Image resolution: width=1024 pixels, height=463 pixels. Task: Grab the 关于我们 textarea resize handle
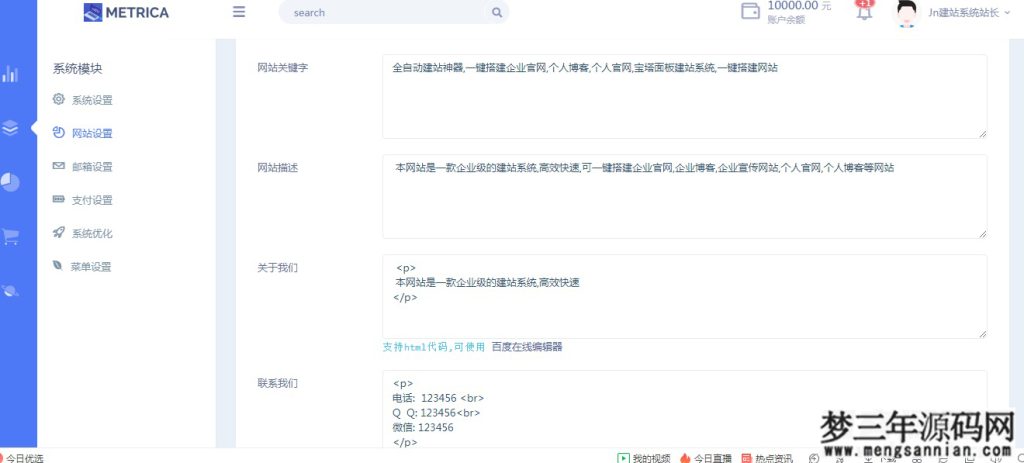(x=982, y=333)
